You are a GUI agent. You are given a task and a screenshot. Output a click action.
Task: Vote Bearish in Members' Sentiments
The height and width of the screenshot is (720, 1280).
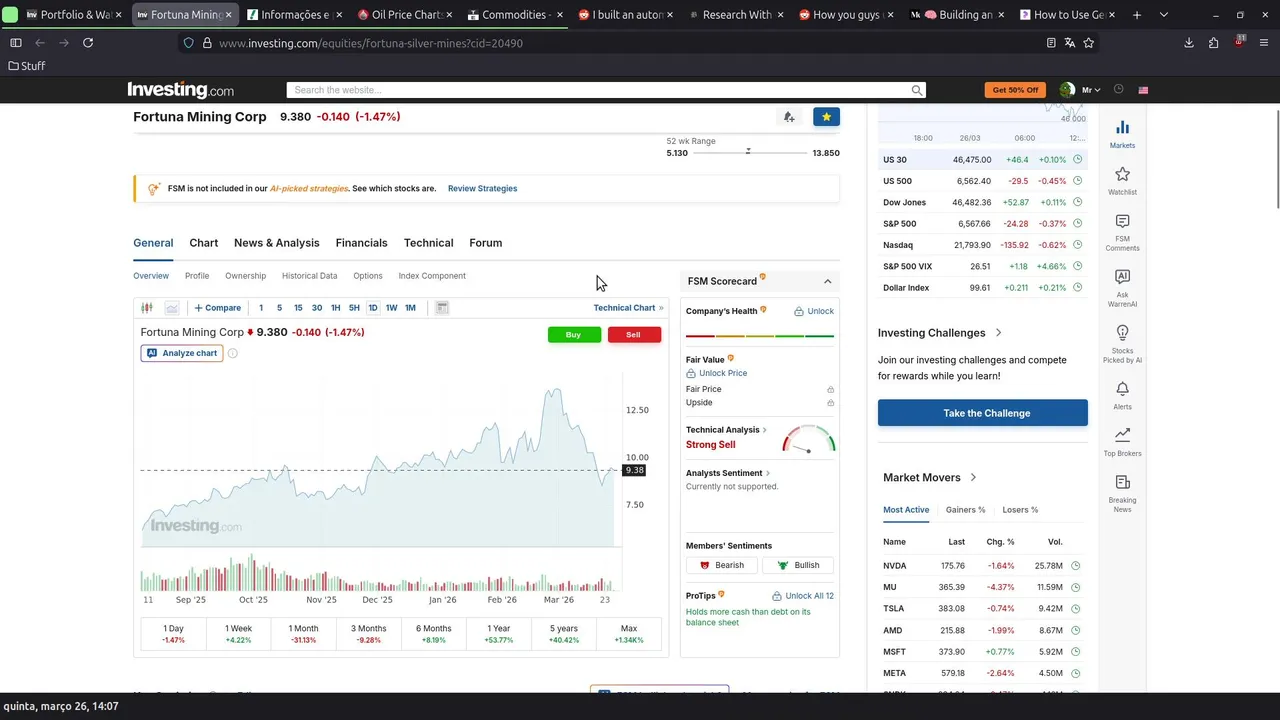[x=722, y=565]
